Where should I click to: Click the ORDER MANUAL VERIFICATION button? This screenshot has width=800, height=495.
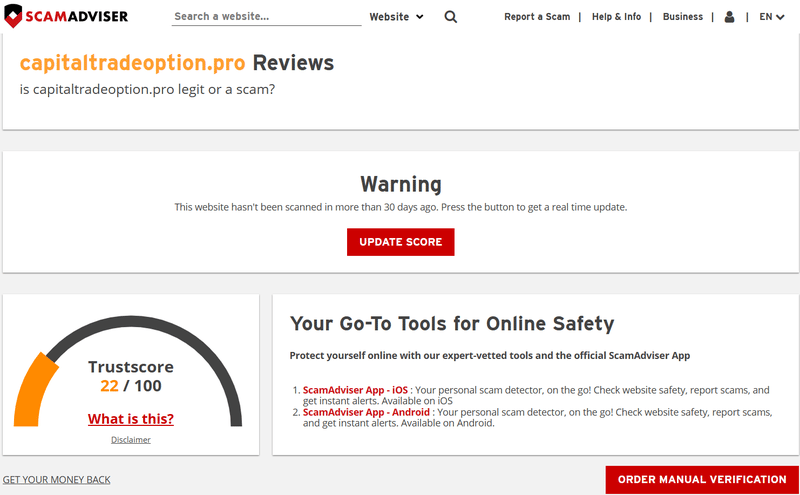(702, 480)
